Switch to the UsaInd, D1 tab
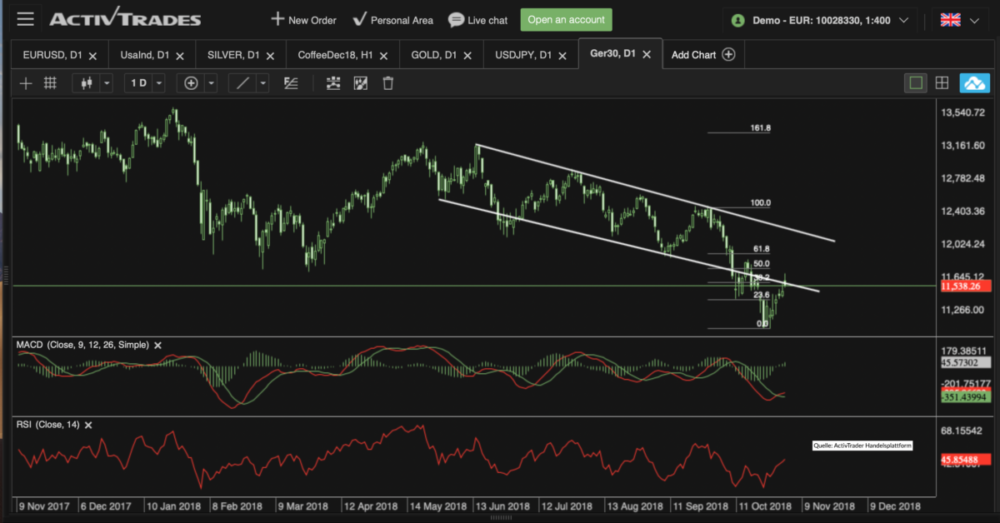 pyautogui.click(x=144, y=55)
